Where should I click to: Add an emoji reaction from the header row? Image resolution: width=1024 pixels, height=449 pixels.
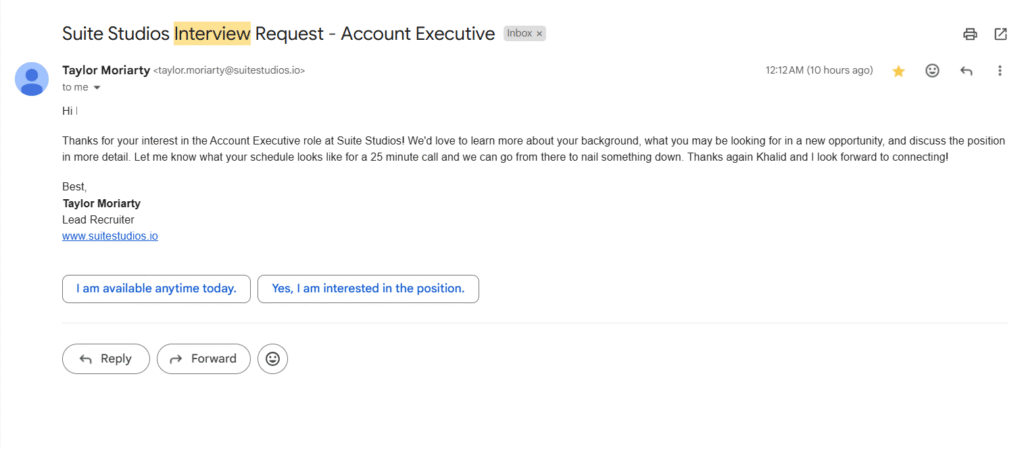(x=933, y=70)
